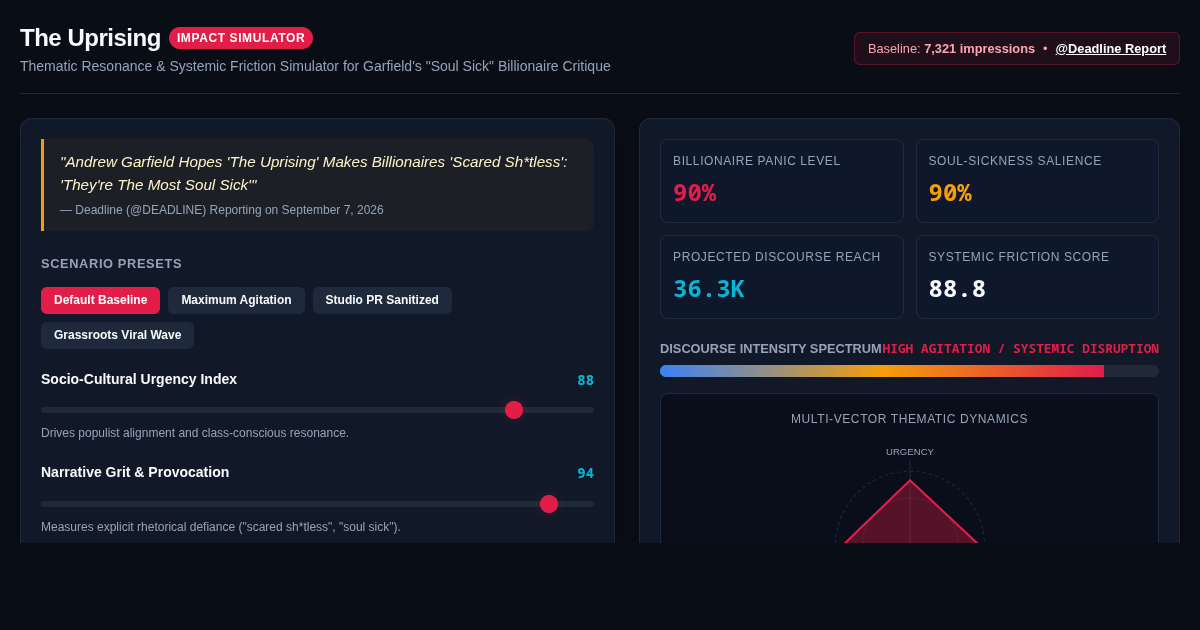Activate the Grassroots Viral Wave preset
This screenshot has height=630, width=1200.
tap(118, 335)
